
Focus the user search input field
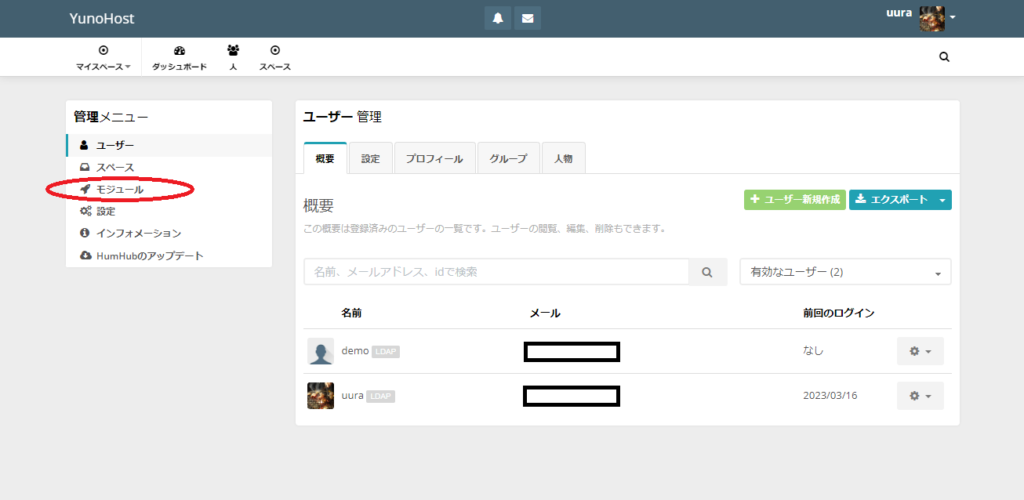click(496, 272)
